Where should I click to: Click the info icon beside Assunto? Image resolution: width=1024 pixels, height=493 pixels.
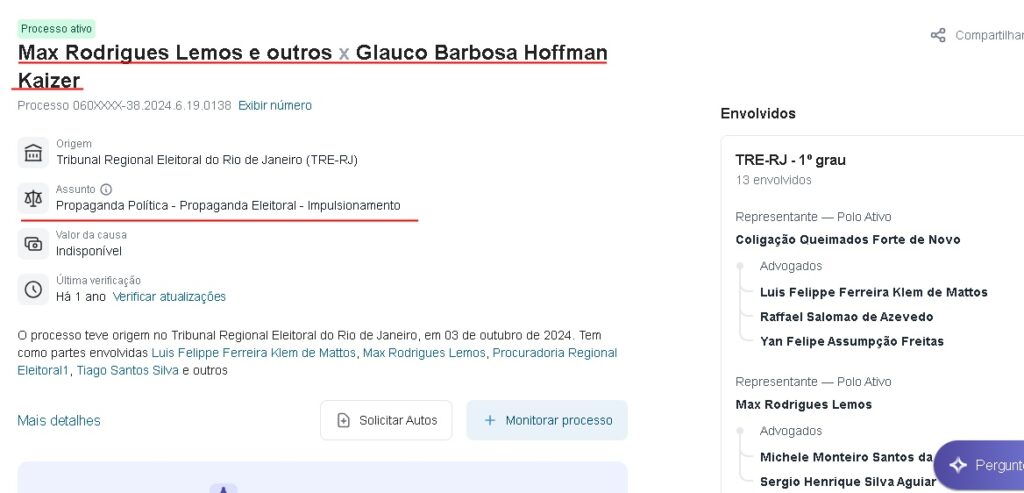pos(106,189)
